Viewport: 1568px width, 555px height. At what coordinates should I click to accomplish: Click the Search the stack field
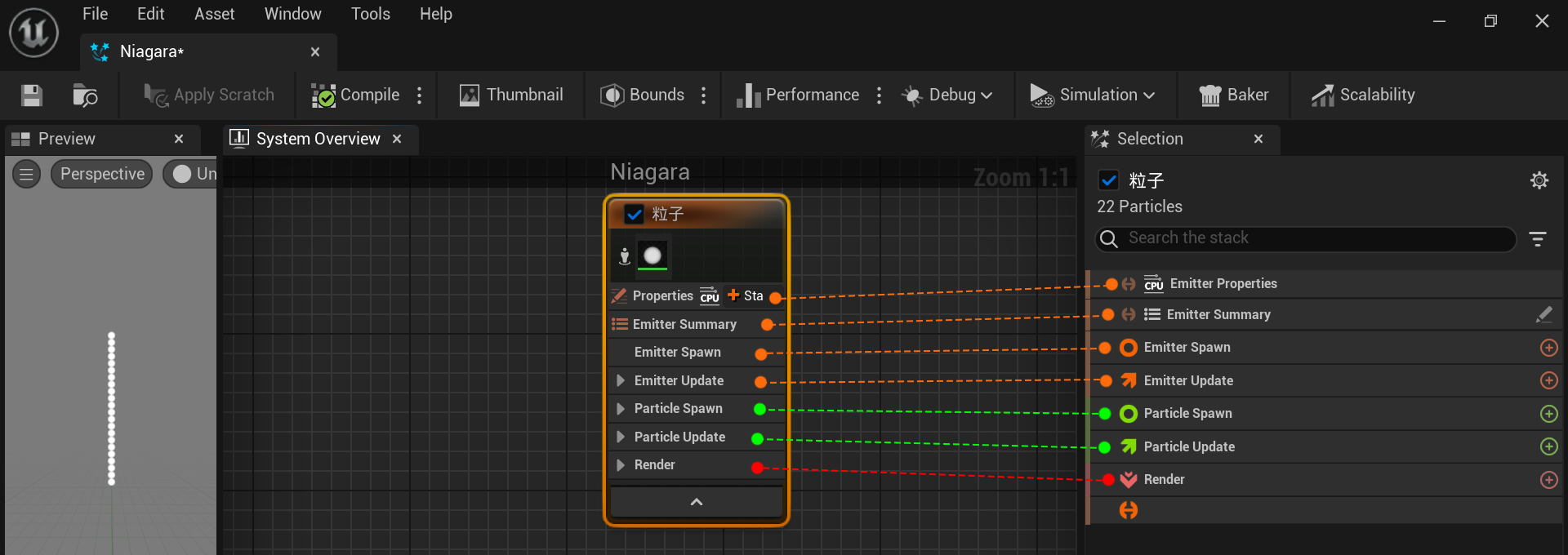tap(1305, 238)
